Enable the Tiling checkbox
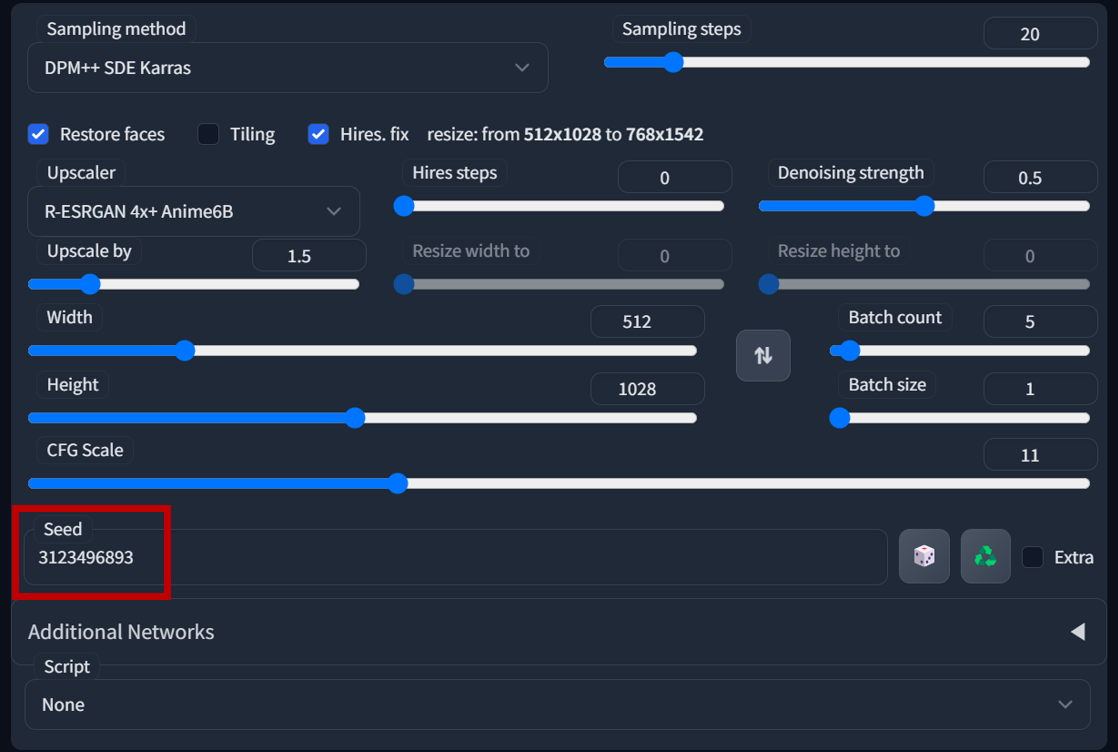The image size is (1118, 752). 208,134
